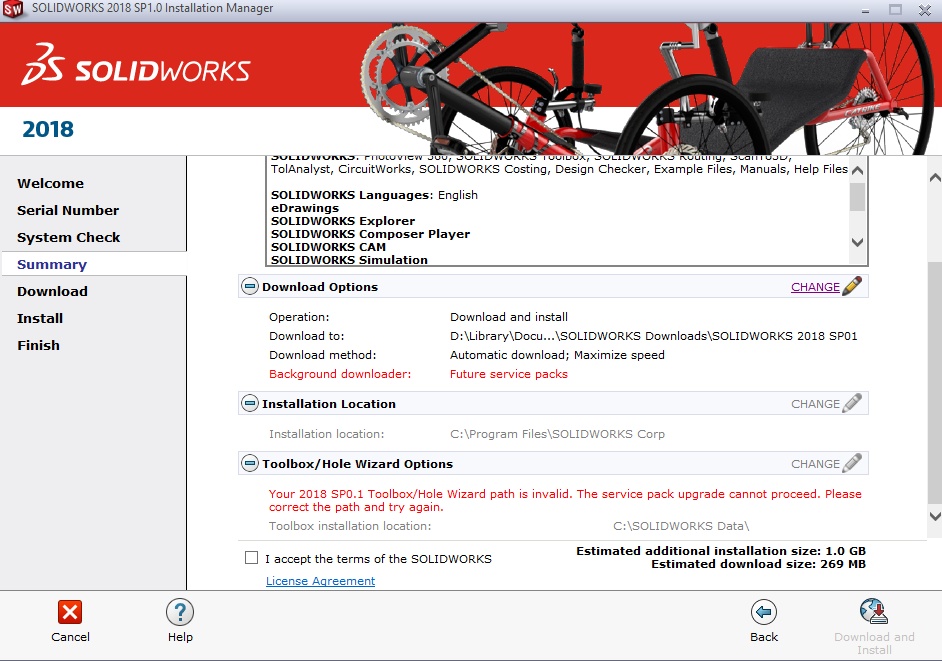Collapse the Installation Location section
Image resolution: width=942 pixels, height=661 pixels.
tap(250, 403)
